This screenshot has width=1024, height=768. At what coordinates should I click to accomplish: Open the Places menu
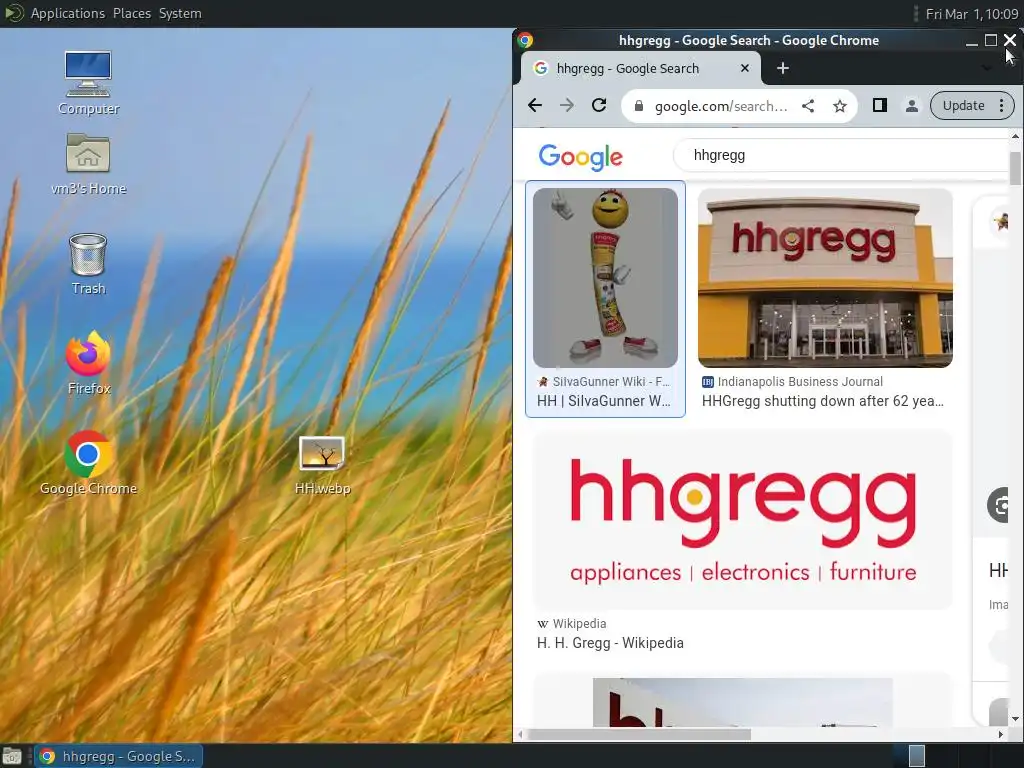131,13
